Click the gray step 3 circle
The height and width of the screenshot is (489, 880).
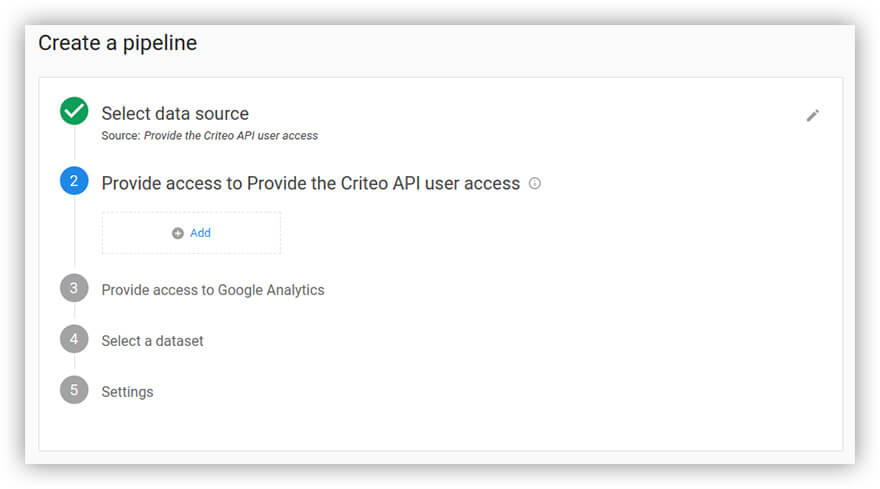coord(74,289)
